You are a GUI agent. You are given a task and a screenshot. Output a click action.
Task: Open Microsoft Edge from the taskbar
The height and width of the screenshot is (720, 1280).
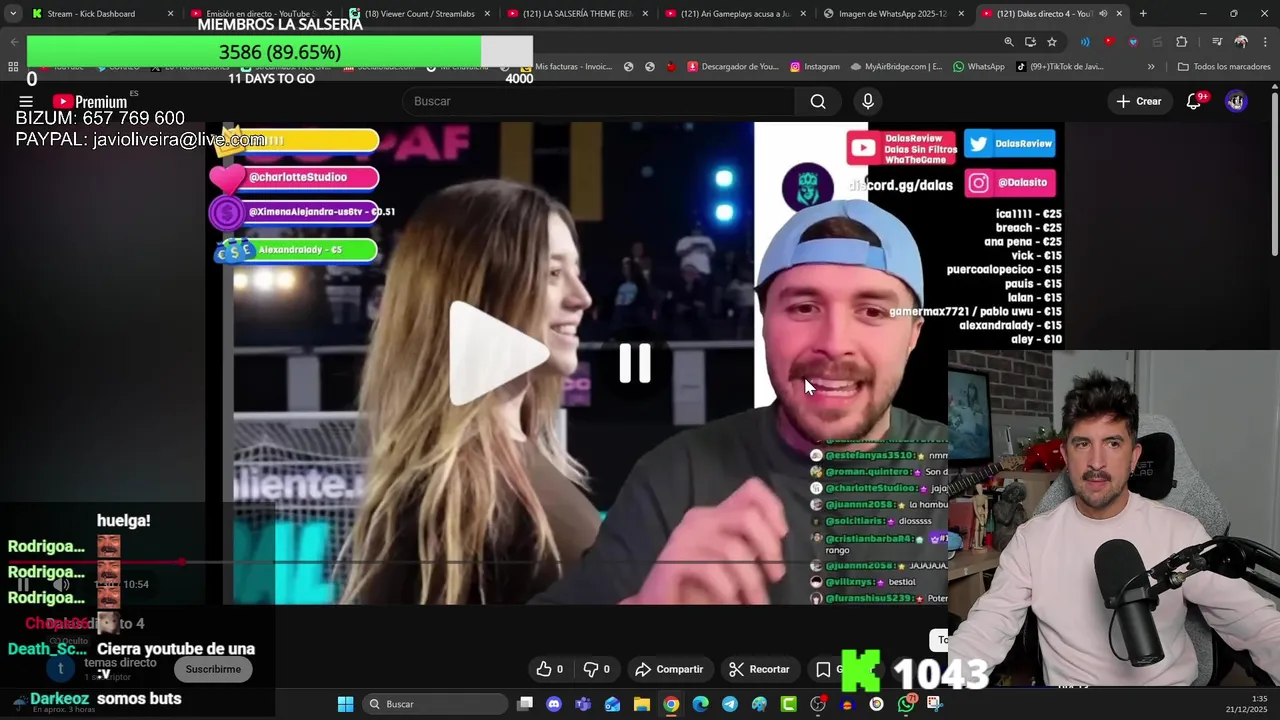[x=700, y=704]
